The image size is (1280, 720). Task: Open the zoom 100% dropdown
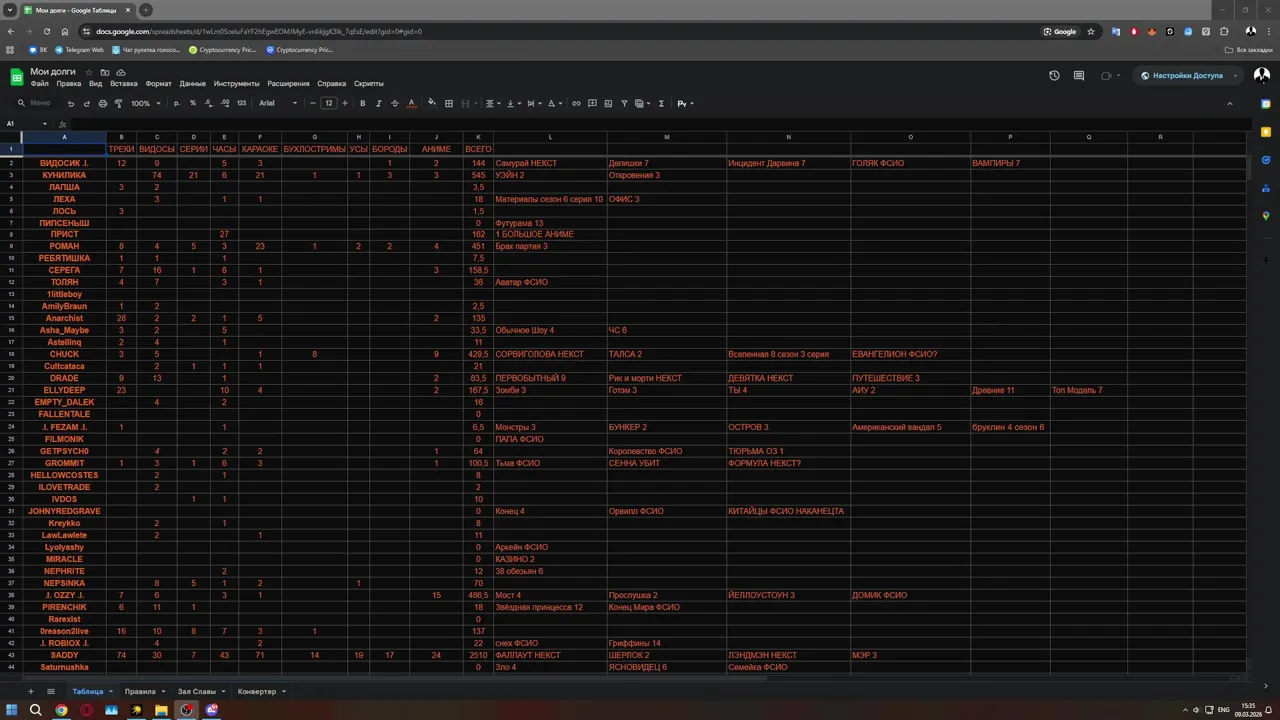[x=145, y=103]
